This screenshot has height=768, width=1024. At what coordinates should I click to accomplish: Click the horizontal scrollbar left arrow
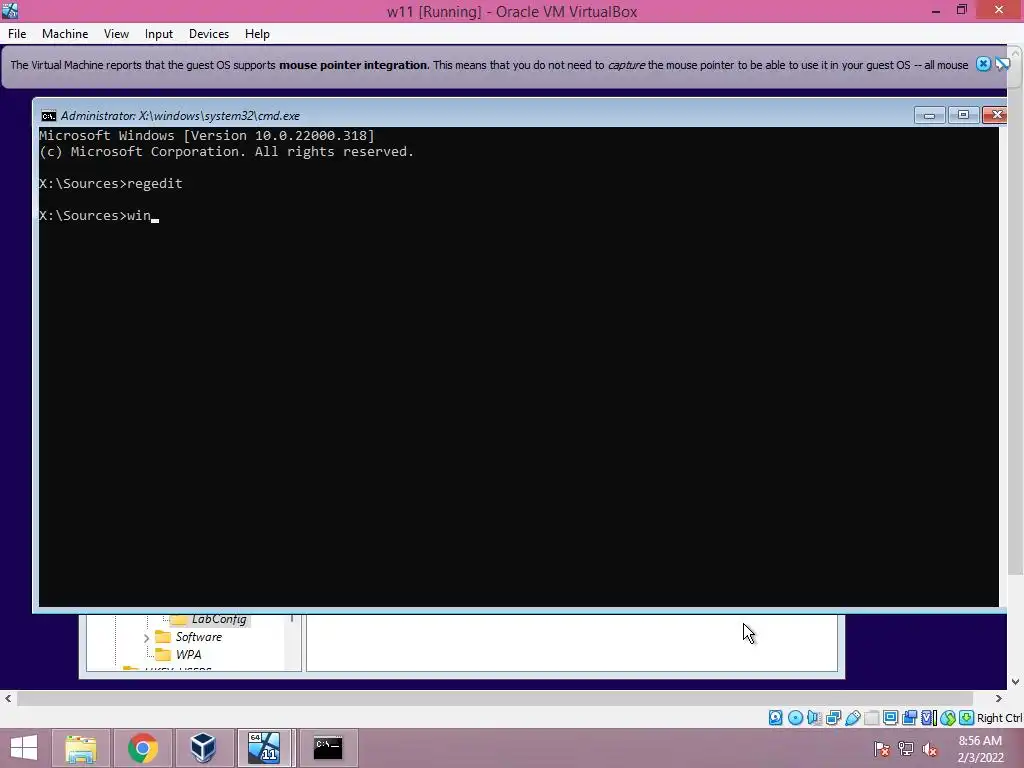click(8, 698)
